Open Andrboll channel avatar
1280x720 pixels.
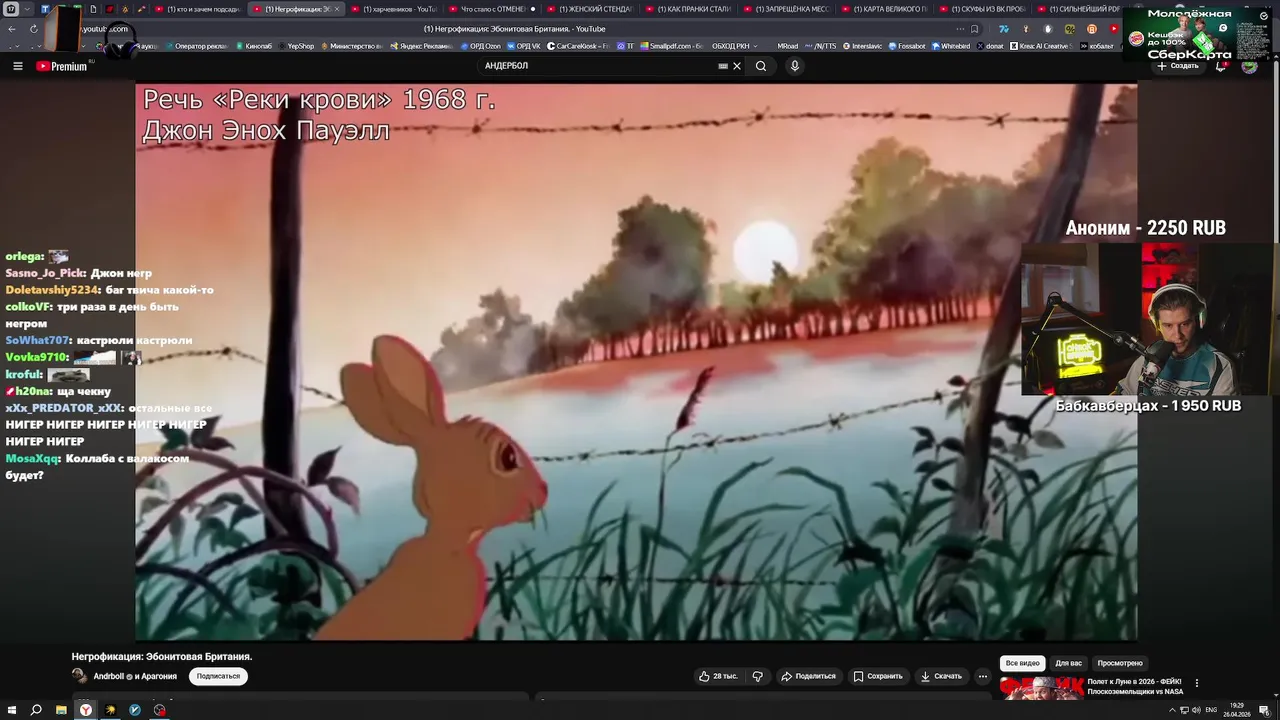click(79, 676)
